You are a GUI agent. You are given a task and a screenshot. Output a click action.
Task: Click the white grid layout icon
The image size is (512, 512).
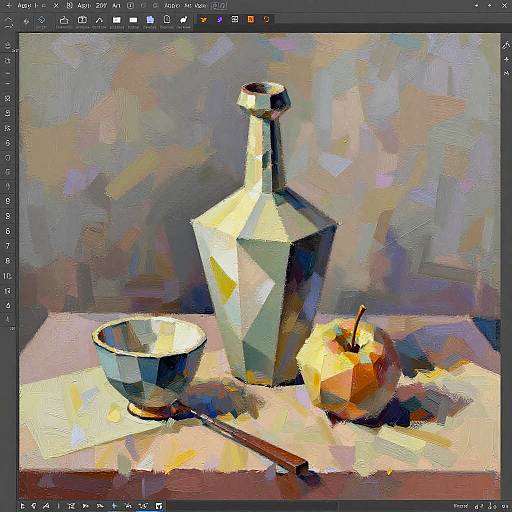(235, 20)
